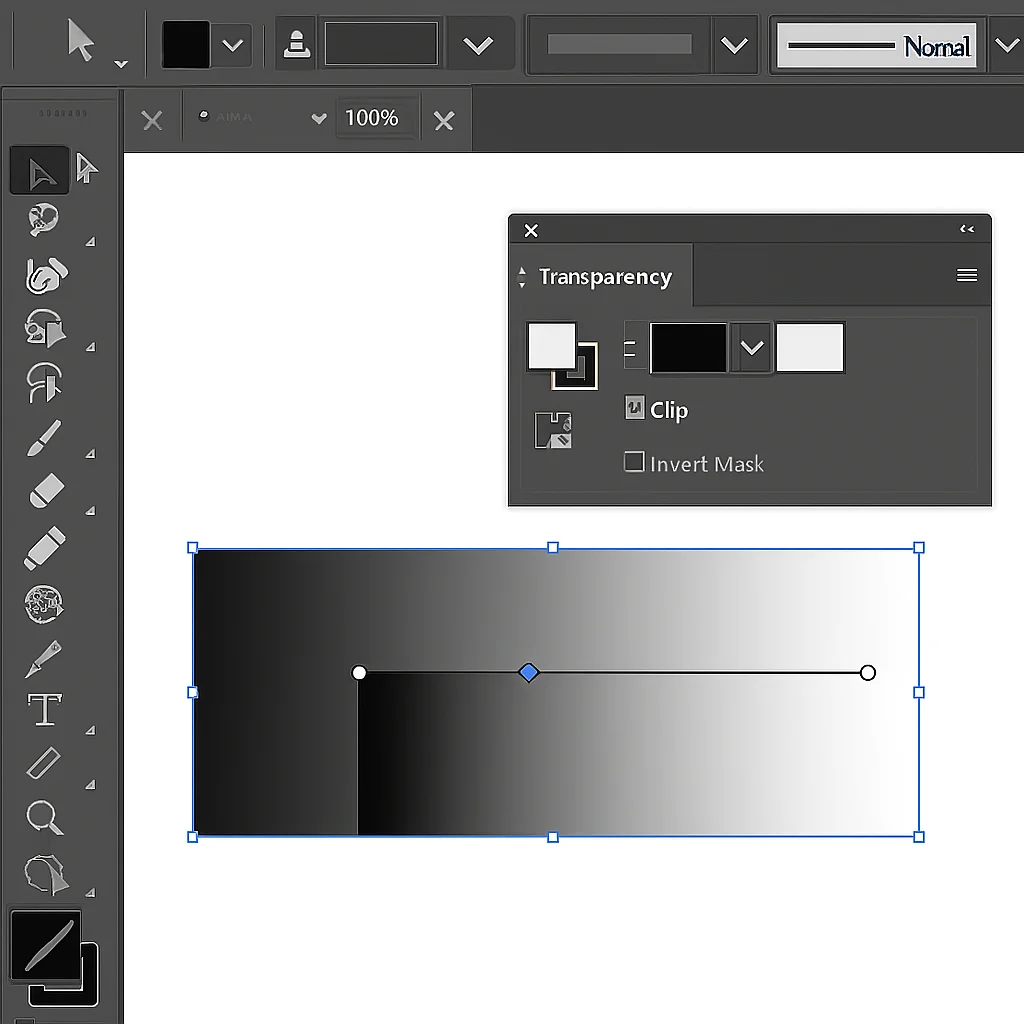Click the make opacity mask icon

click(552, 430)
